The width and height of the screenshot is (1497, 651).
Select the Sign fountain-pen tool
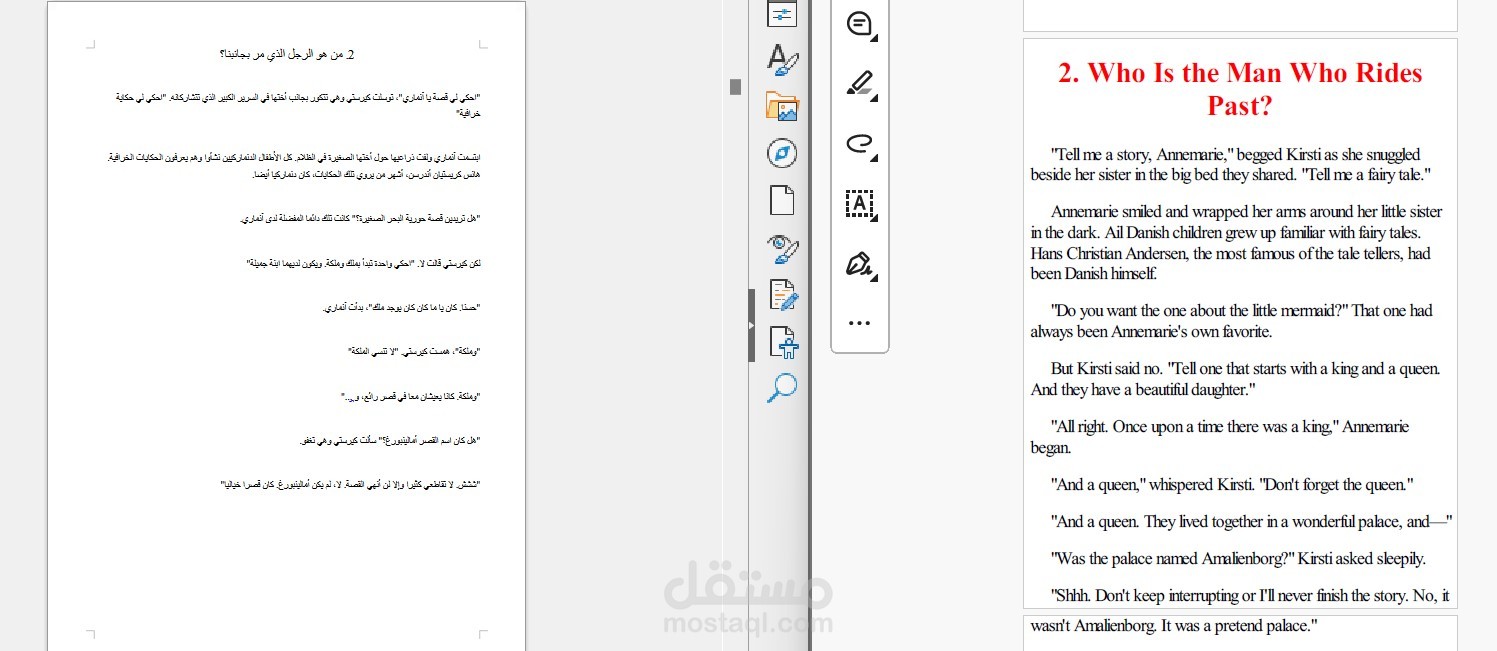[x=859, y=264]
